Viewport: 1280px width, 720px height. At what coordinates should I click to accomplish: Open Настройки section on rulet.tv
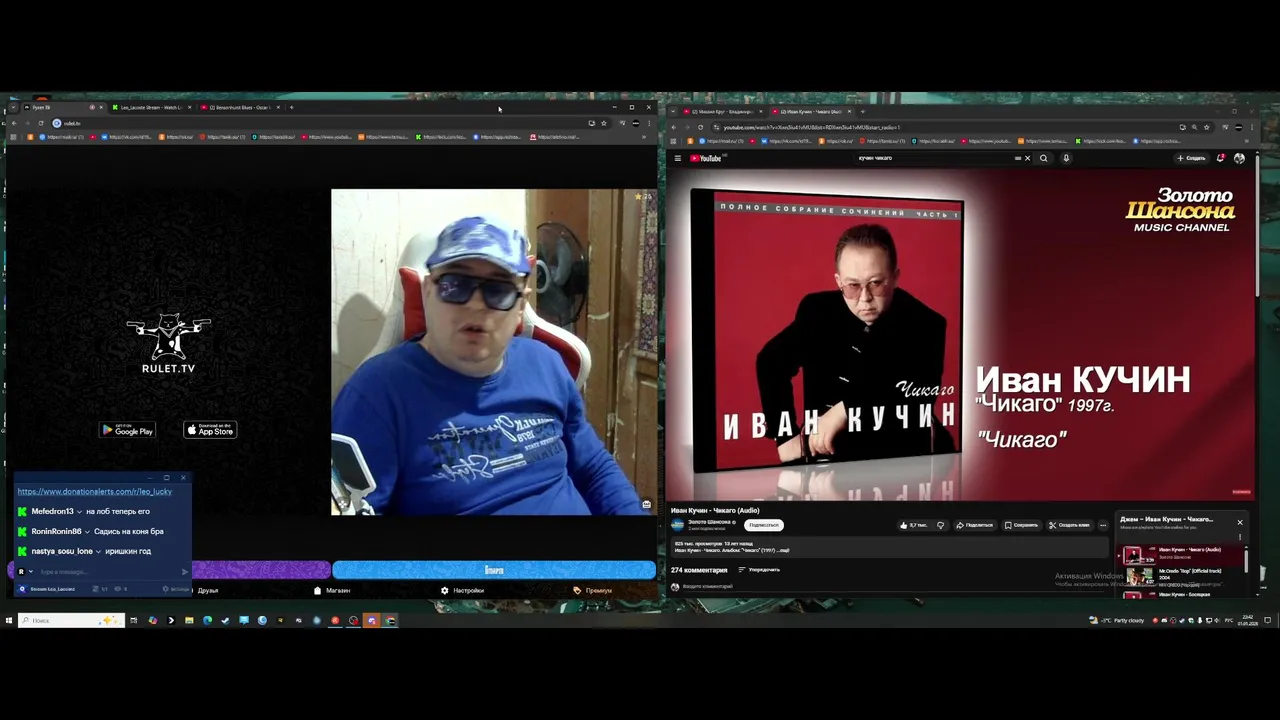coord(462,591)
